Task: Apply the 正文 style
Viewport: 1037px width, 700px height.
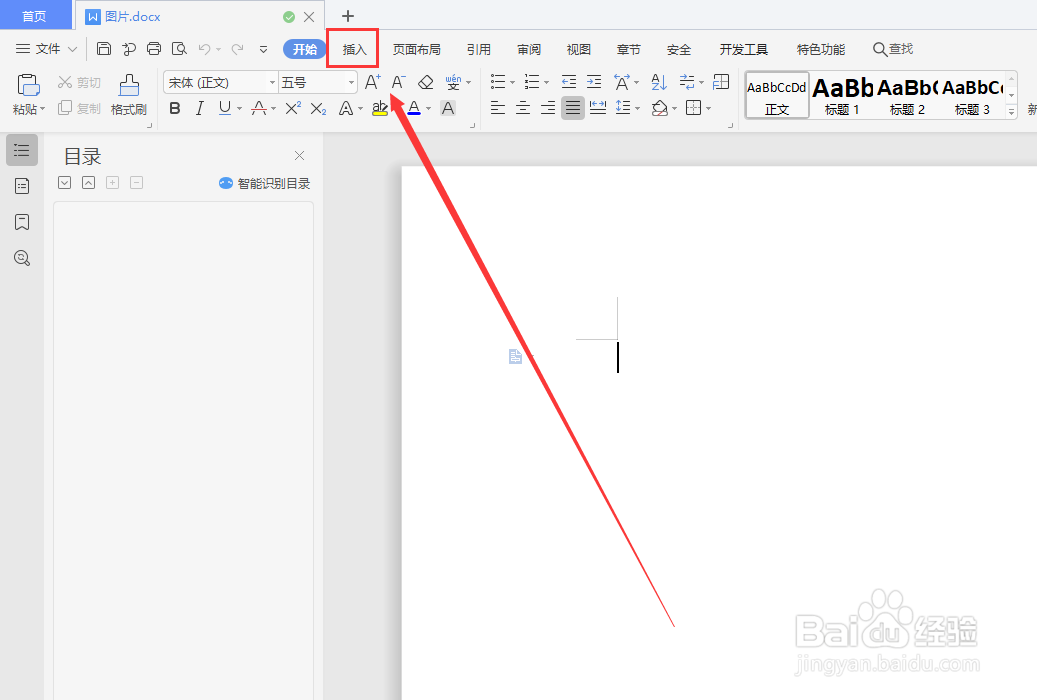Action: [x=777, y=95]
